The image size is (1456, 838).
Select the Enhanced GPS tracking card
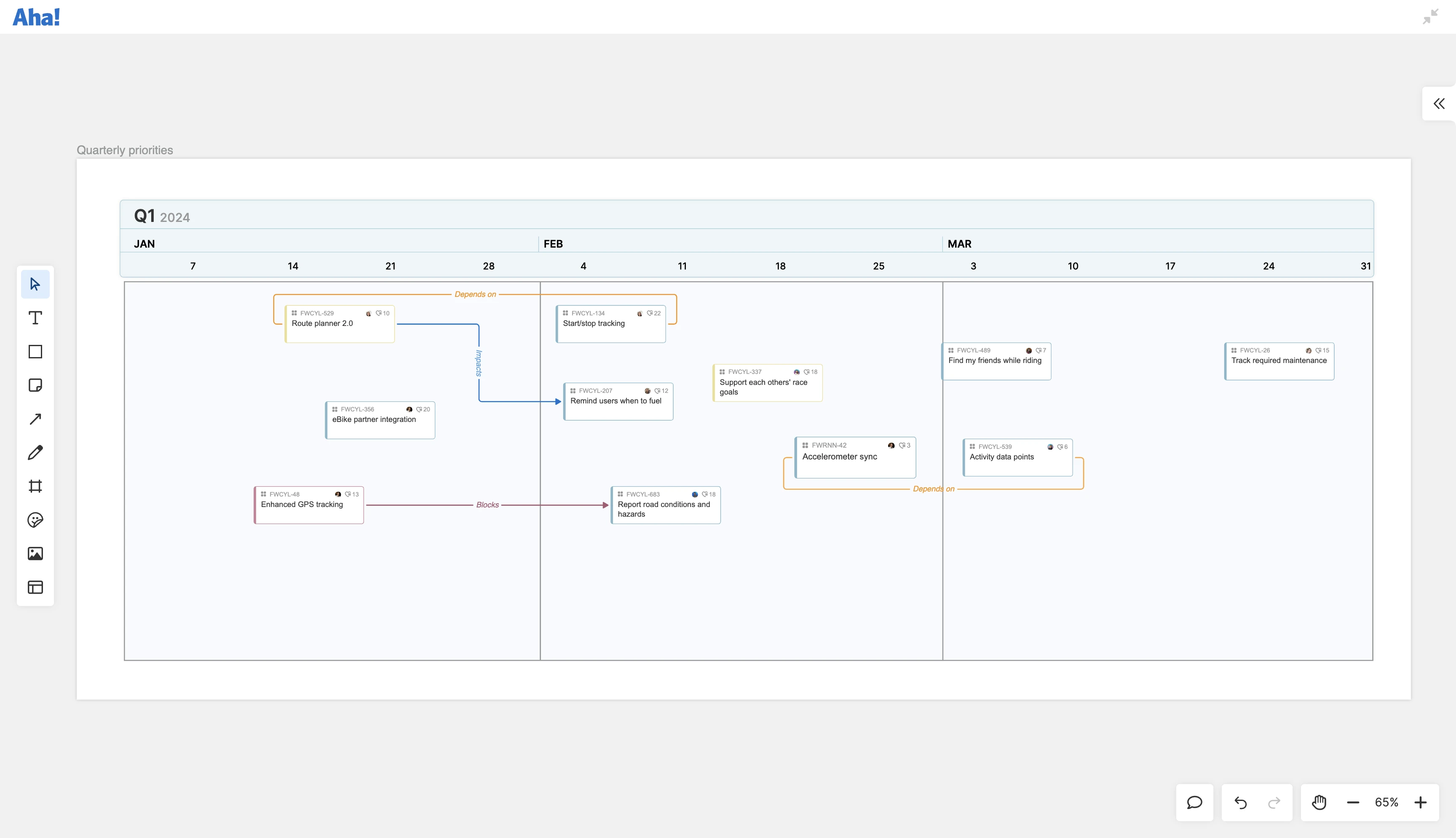click(308, 505)
